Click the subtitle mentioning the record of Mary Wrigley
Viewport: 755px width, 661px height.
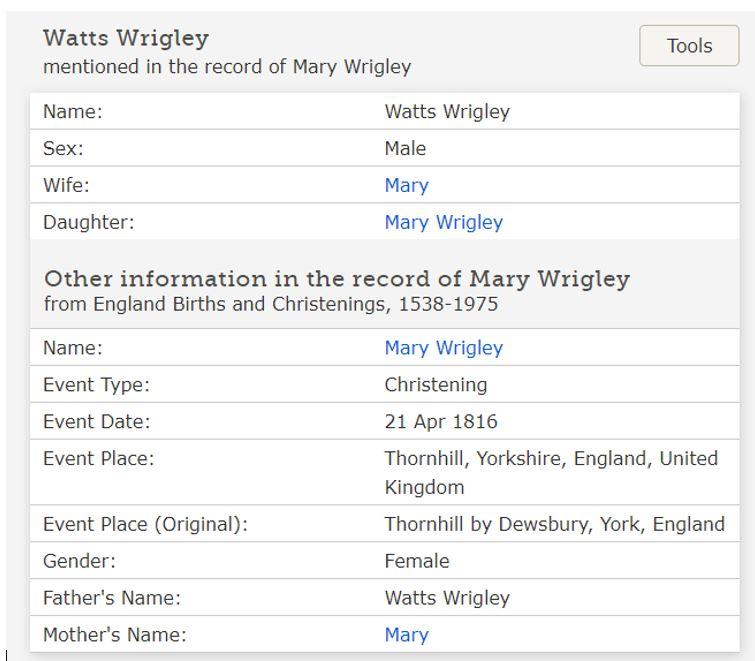(x=227, y=67)
